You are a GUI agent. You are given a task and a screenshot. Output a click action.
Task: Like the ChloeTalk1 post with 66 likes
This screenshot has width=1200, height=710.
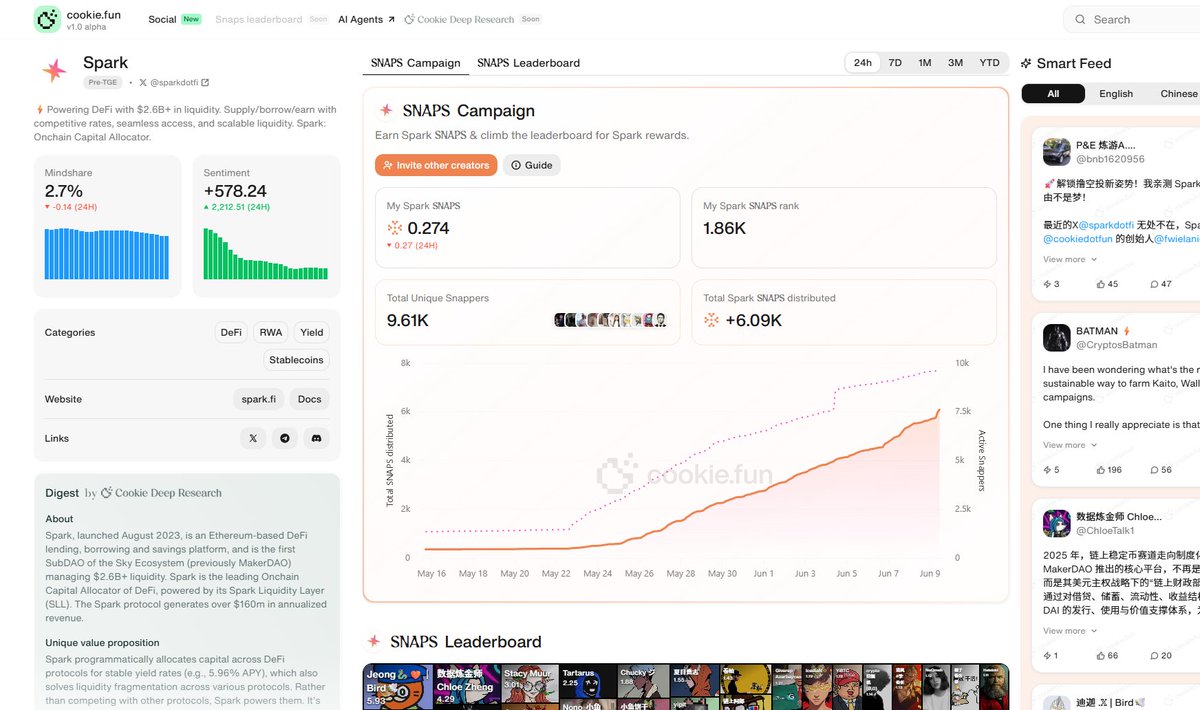pyautogui.click(x=1102, y=656)
